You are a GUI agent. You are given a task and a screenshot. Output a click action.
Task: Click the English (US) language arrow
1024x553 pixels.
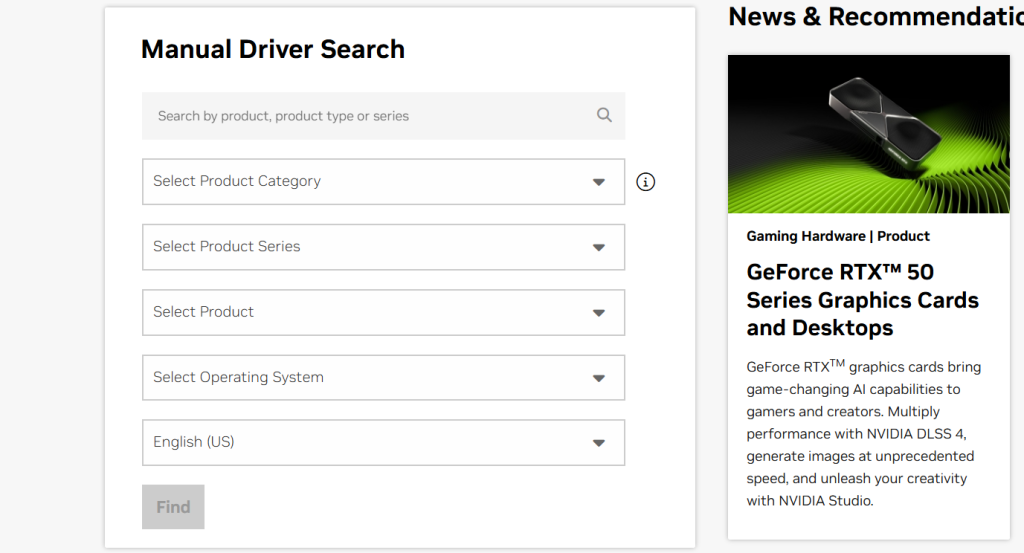[599, 443]
